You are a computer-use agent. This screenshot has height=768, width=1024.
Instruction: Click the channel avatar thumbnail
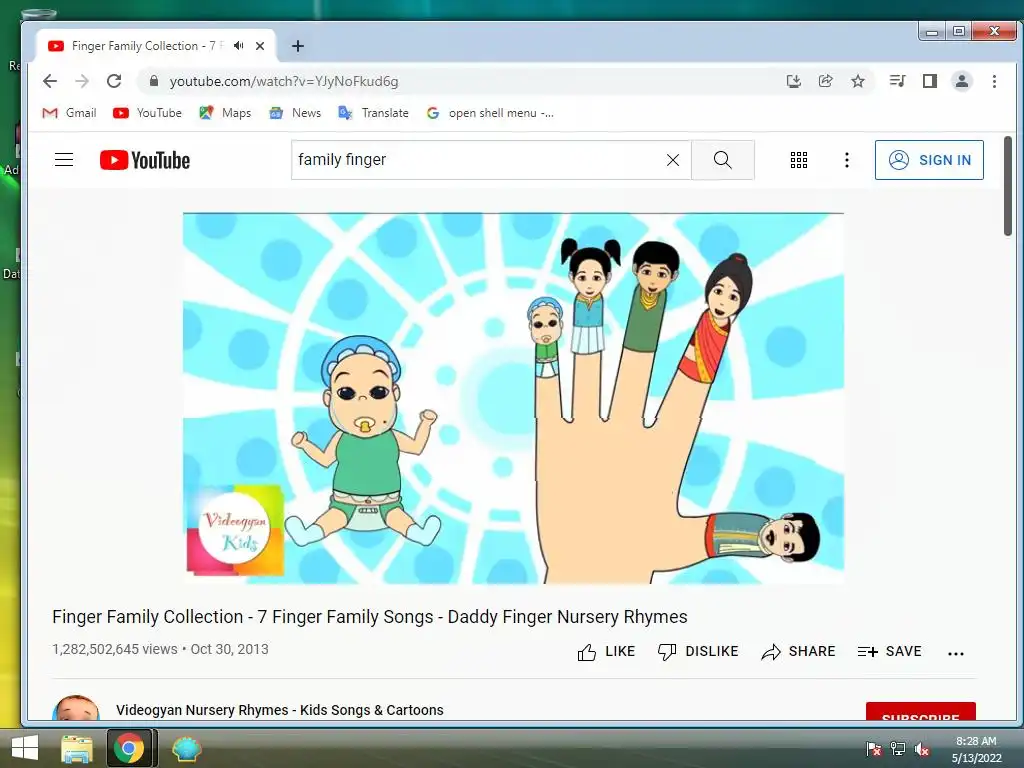pos(76,708)
